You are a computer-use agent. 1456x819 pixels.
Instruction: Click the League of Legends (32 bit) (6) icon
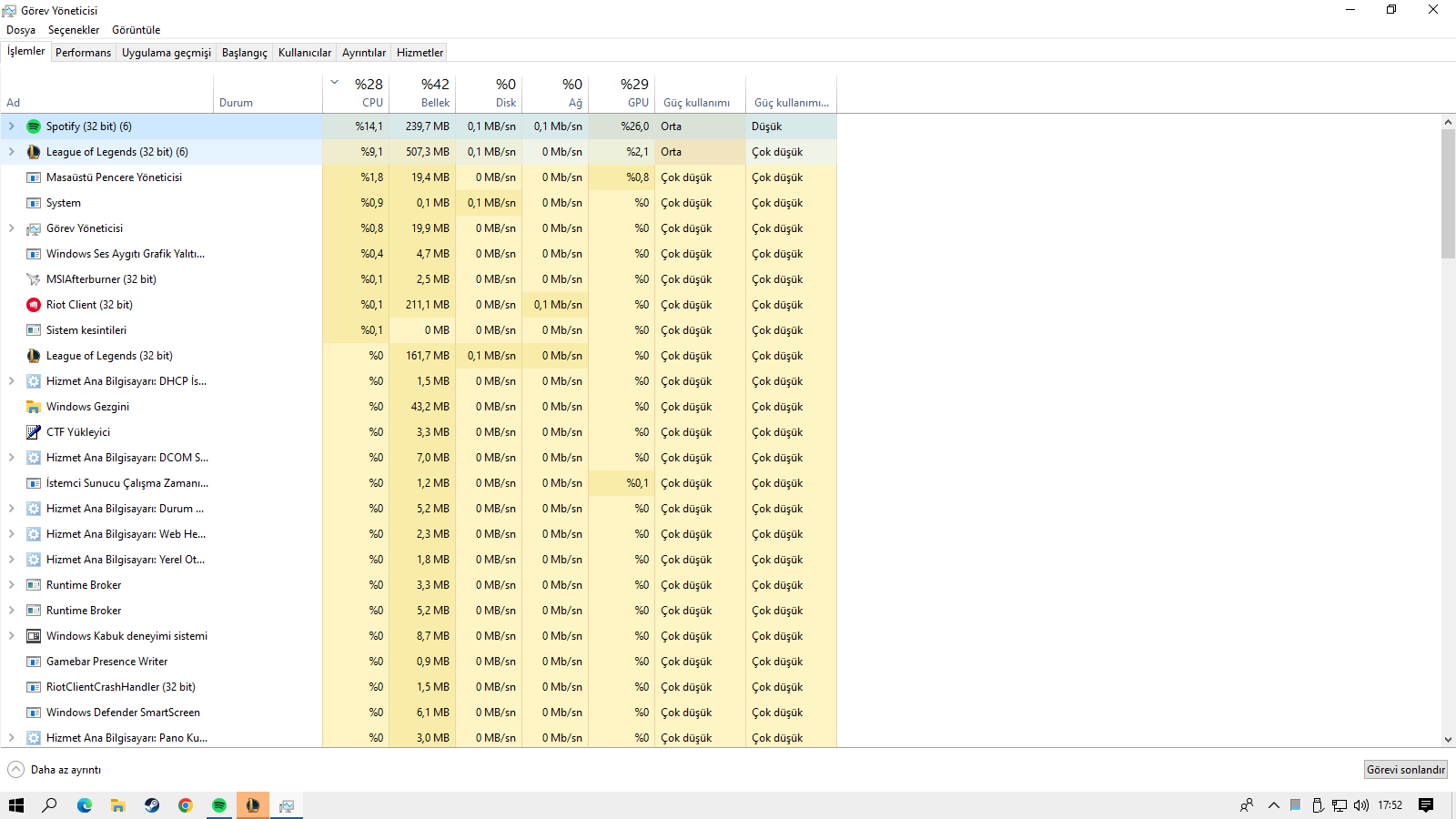point(34,152)
